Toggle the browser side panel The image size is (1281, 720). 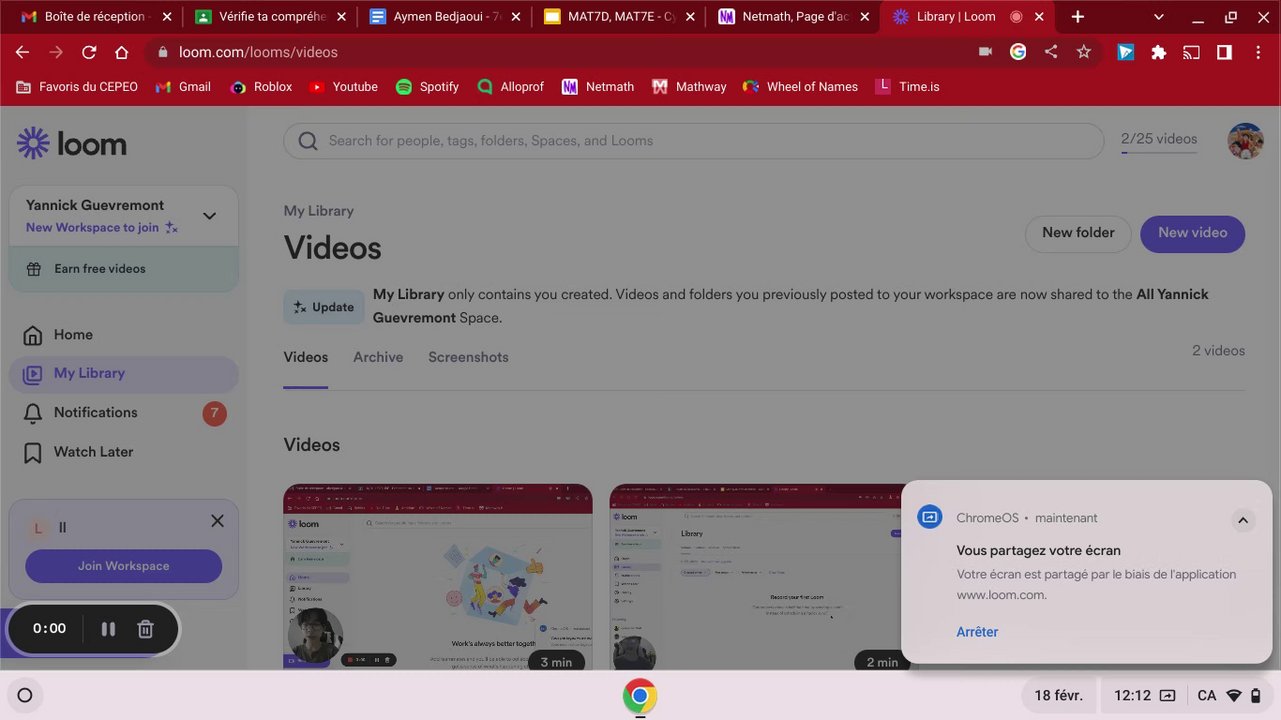(x=1224, y=52)
